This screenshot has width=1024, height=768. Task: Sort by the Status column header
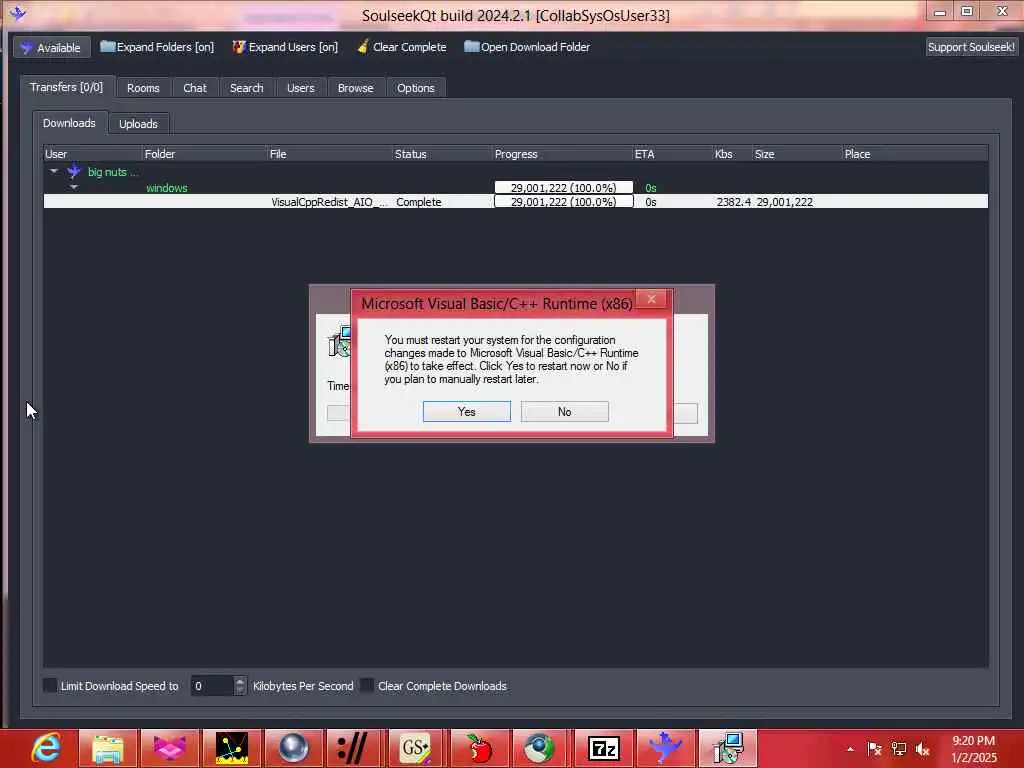443,154
